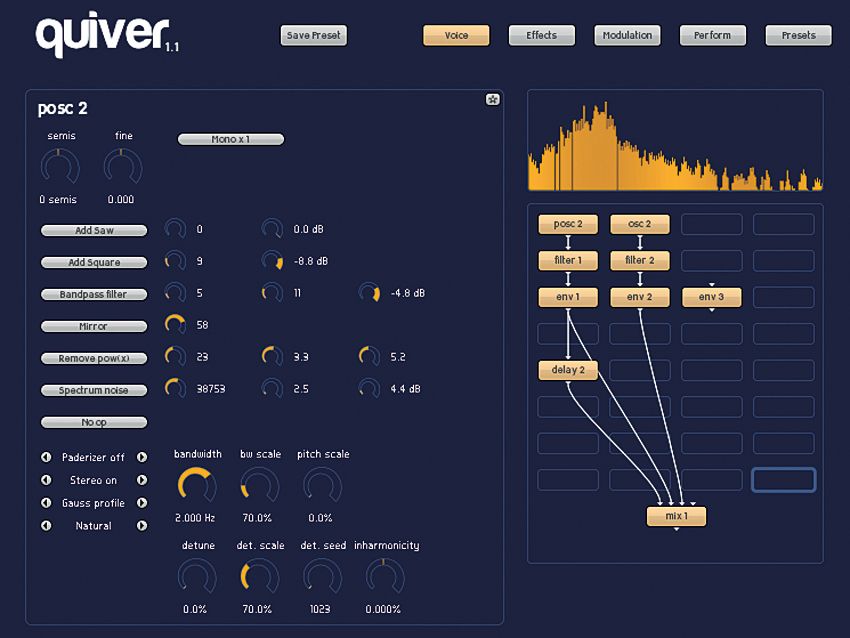Go to the Perform tab
Screen dimensions: 850x638
tap(713, 36)
